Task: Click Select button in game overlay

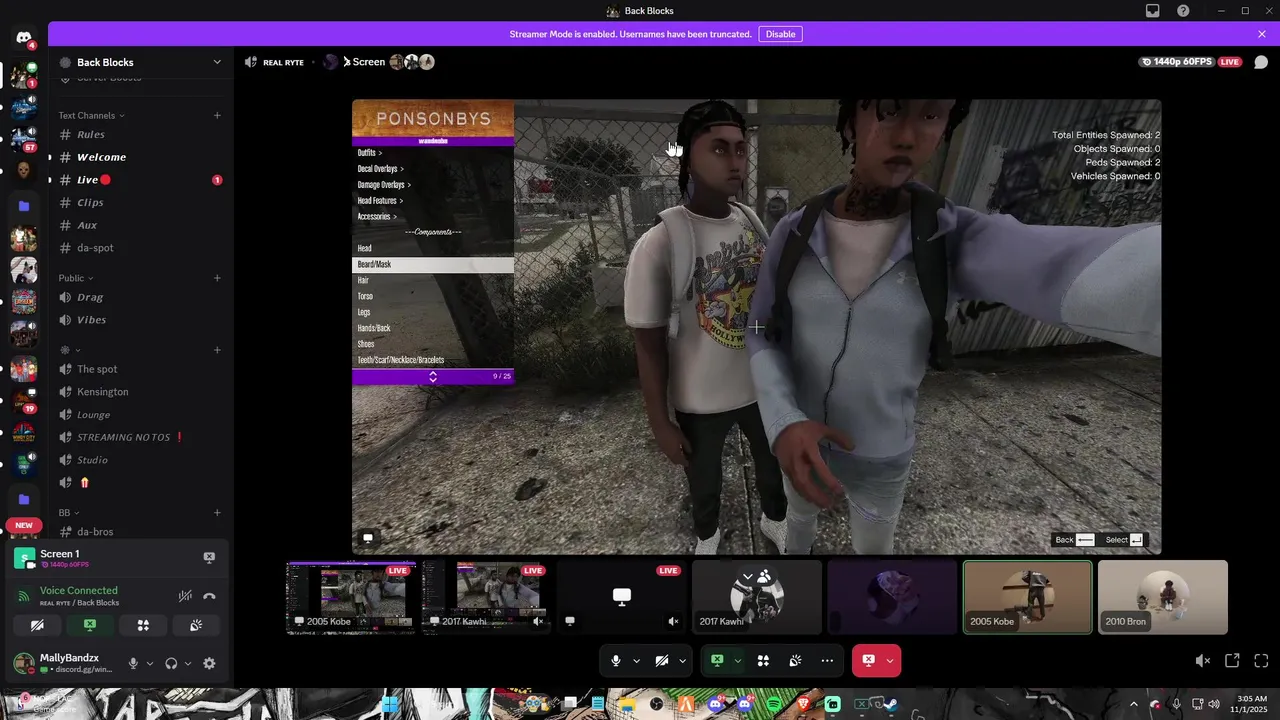Action: (x=1124, y=540)
